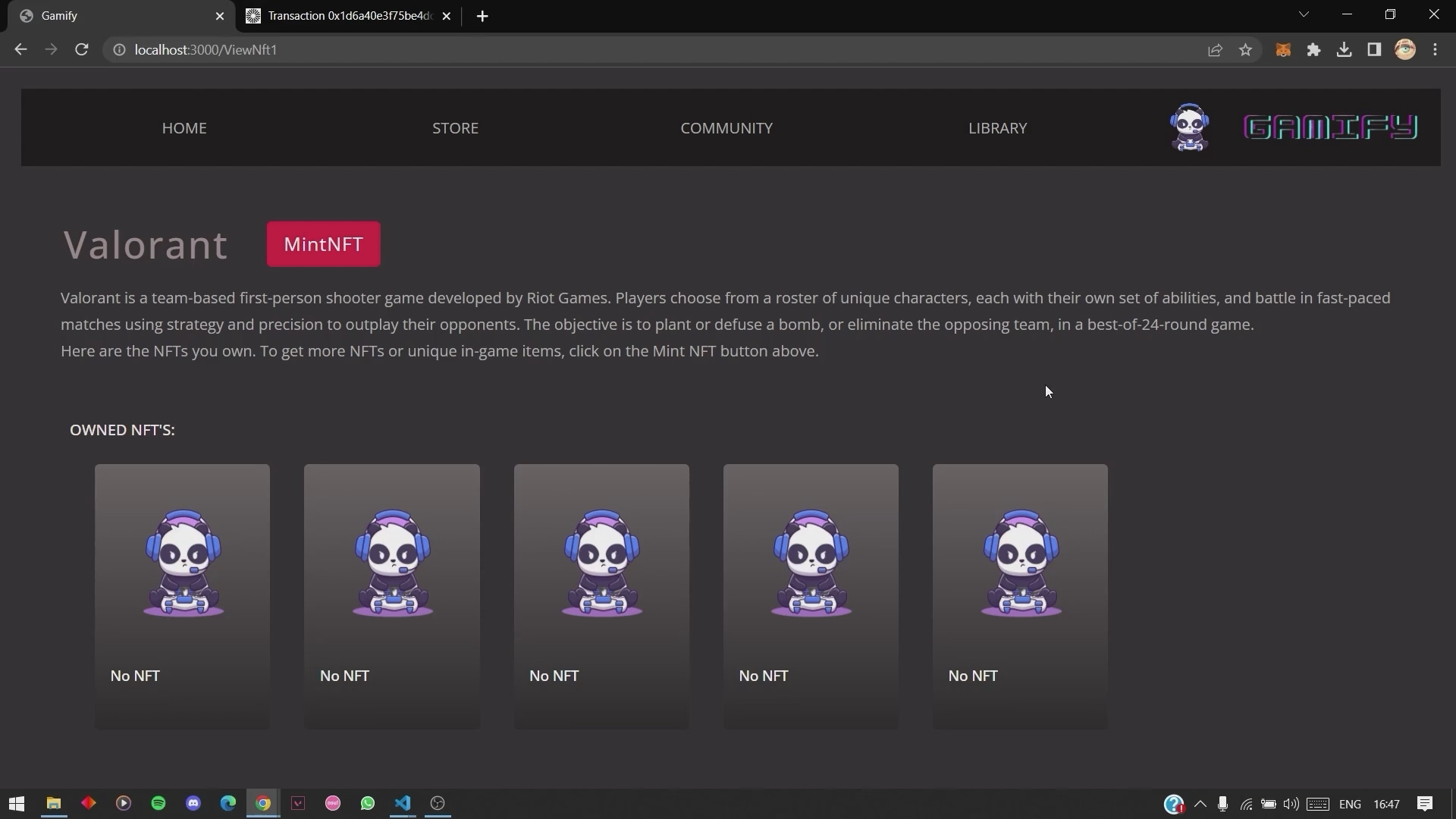
Task: Click the panda logo in the navbar
Action: [x=1189, y=127]
